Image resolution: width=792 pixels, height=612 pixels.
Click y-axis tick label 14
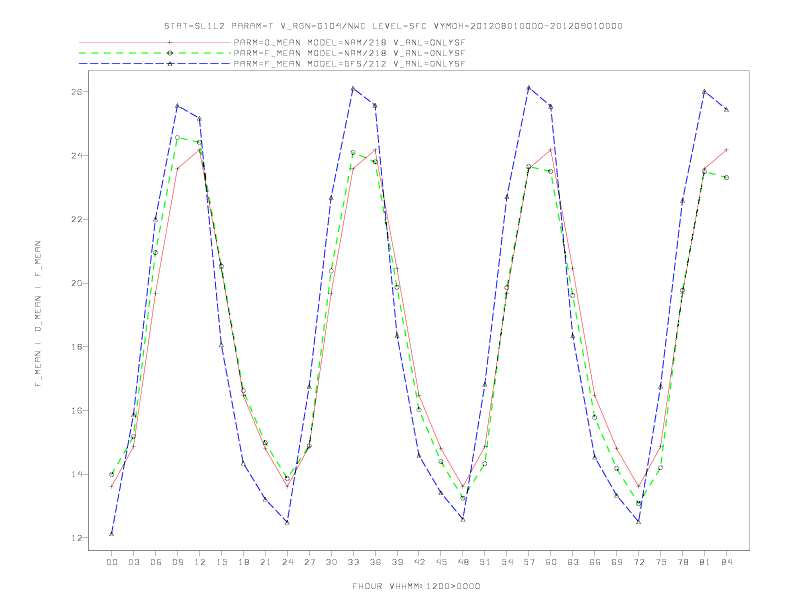click(x=77, y=474)
